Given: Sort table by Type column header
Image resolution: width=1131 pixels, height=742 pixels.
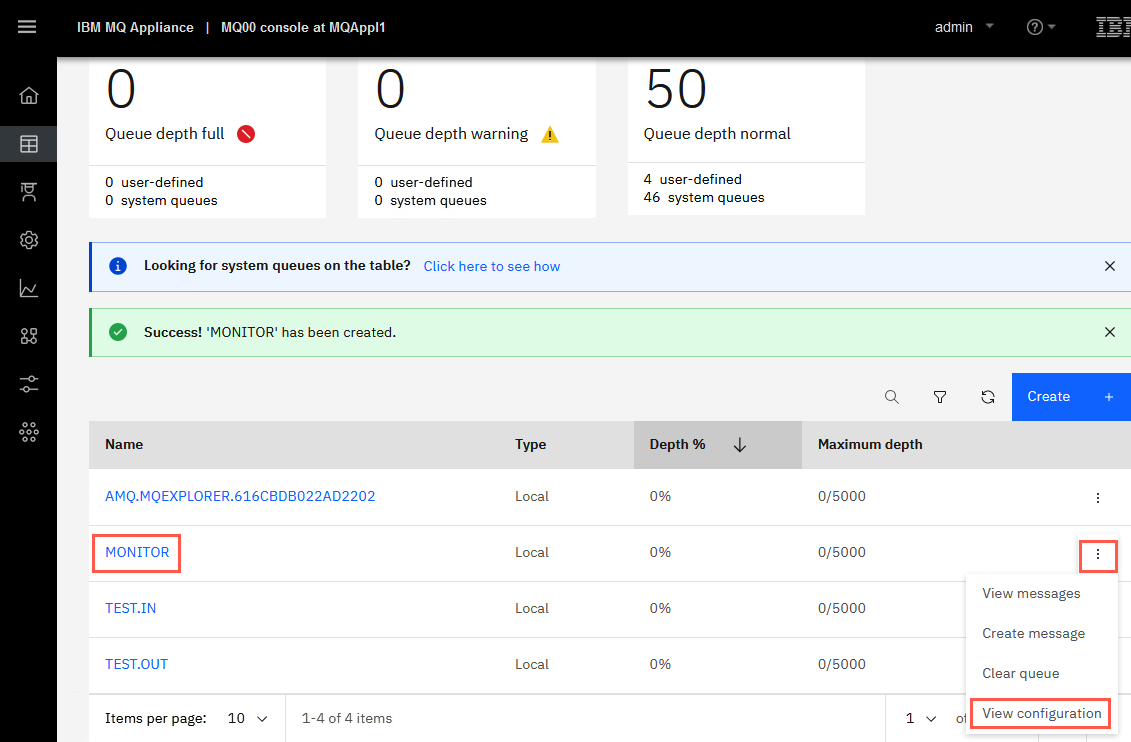Looking at the screenshot, I should 530,444.
